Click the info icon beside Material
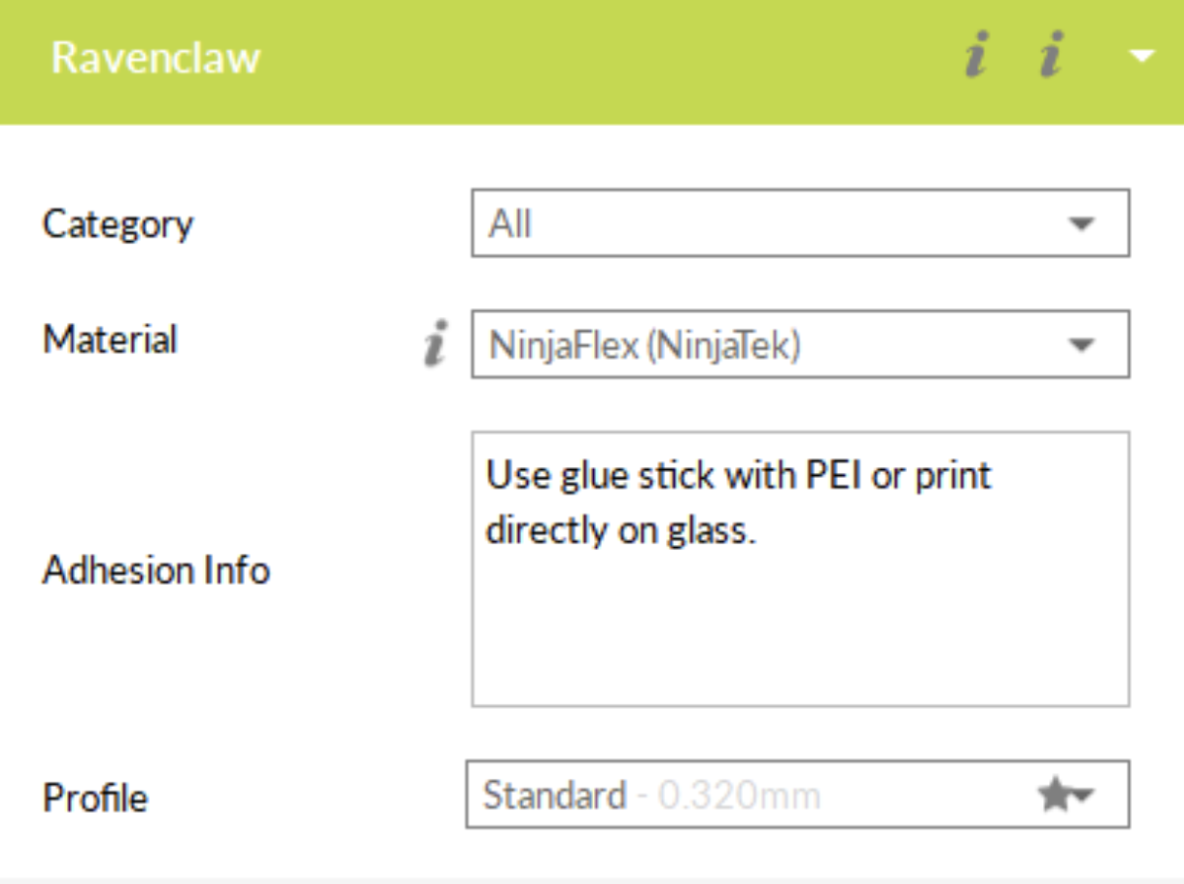The height and width of the screenshot is (884, 1184). click(434, 343)
